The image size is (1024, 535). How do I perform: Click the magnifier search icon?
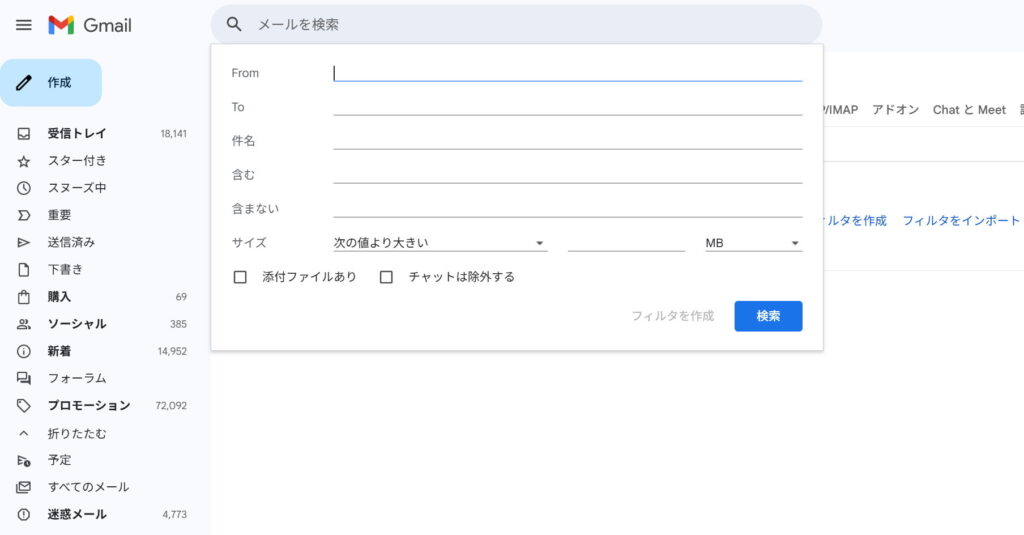tap(234, 25)
